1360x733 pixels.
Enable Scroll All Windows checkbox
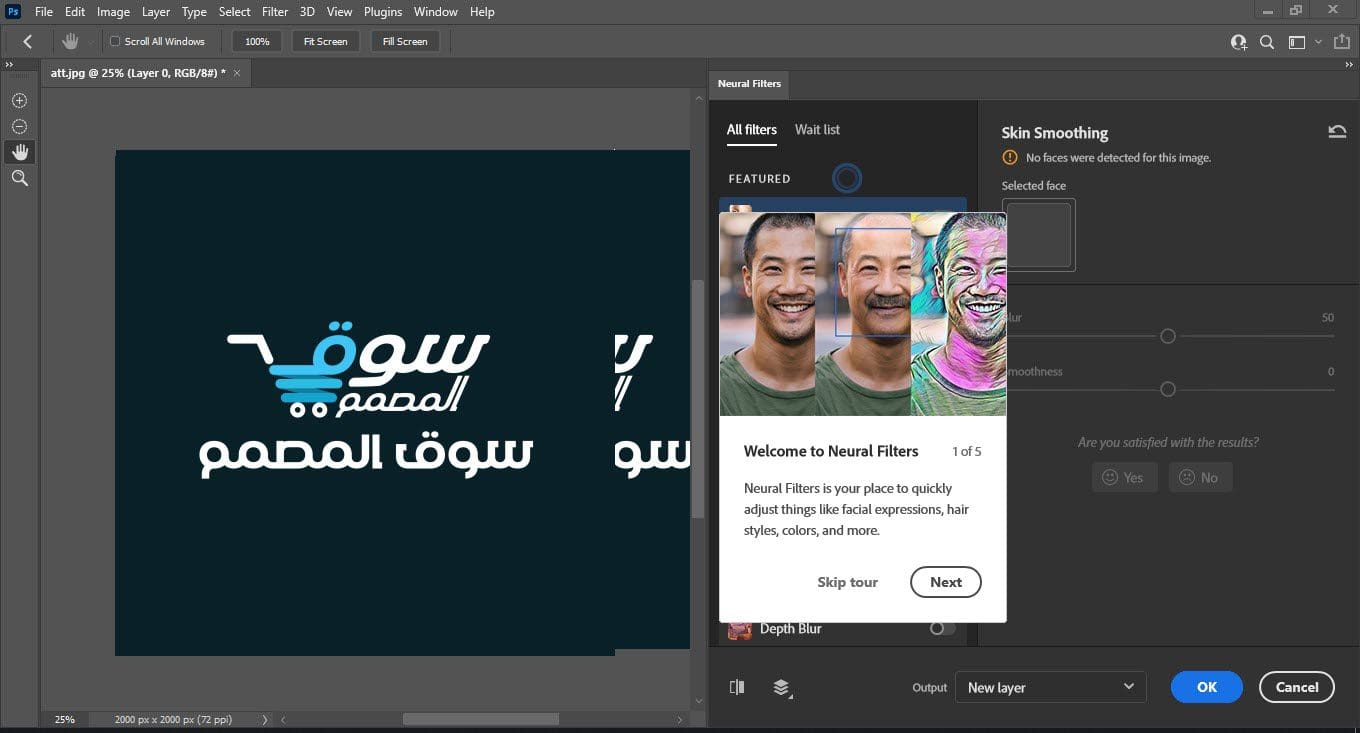(115, 41)
